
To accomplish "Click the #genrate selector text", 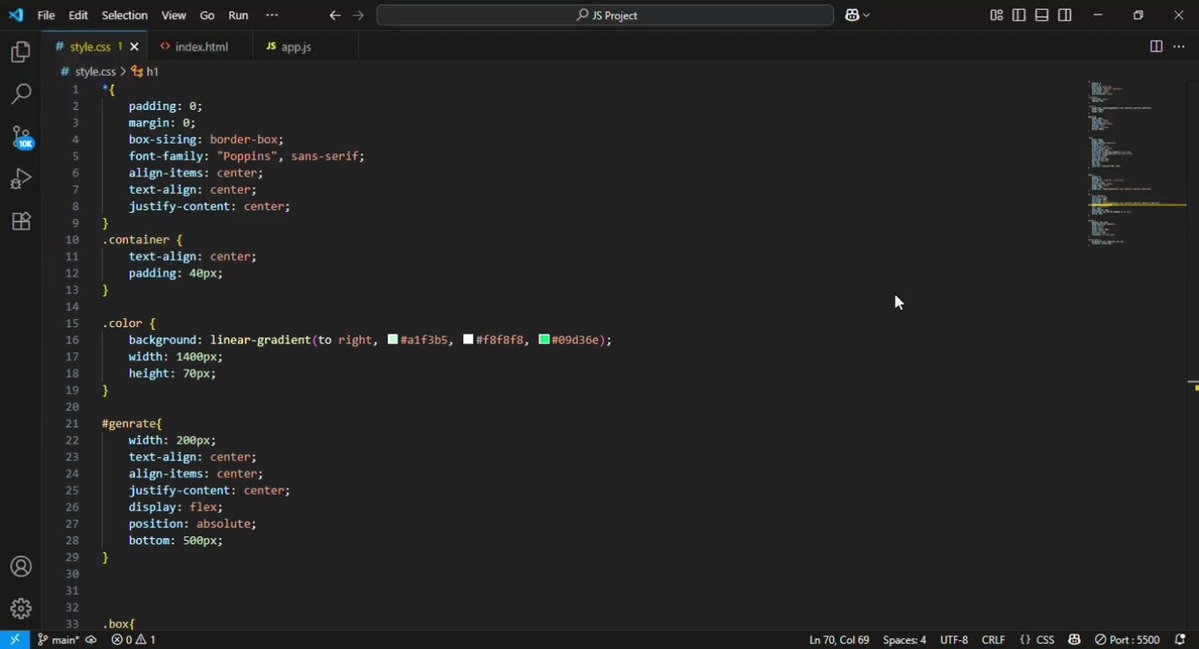I will click(x=128, y=423).
